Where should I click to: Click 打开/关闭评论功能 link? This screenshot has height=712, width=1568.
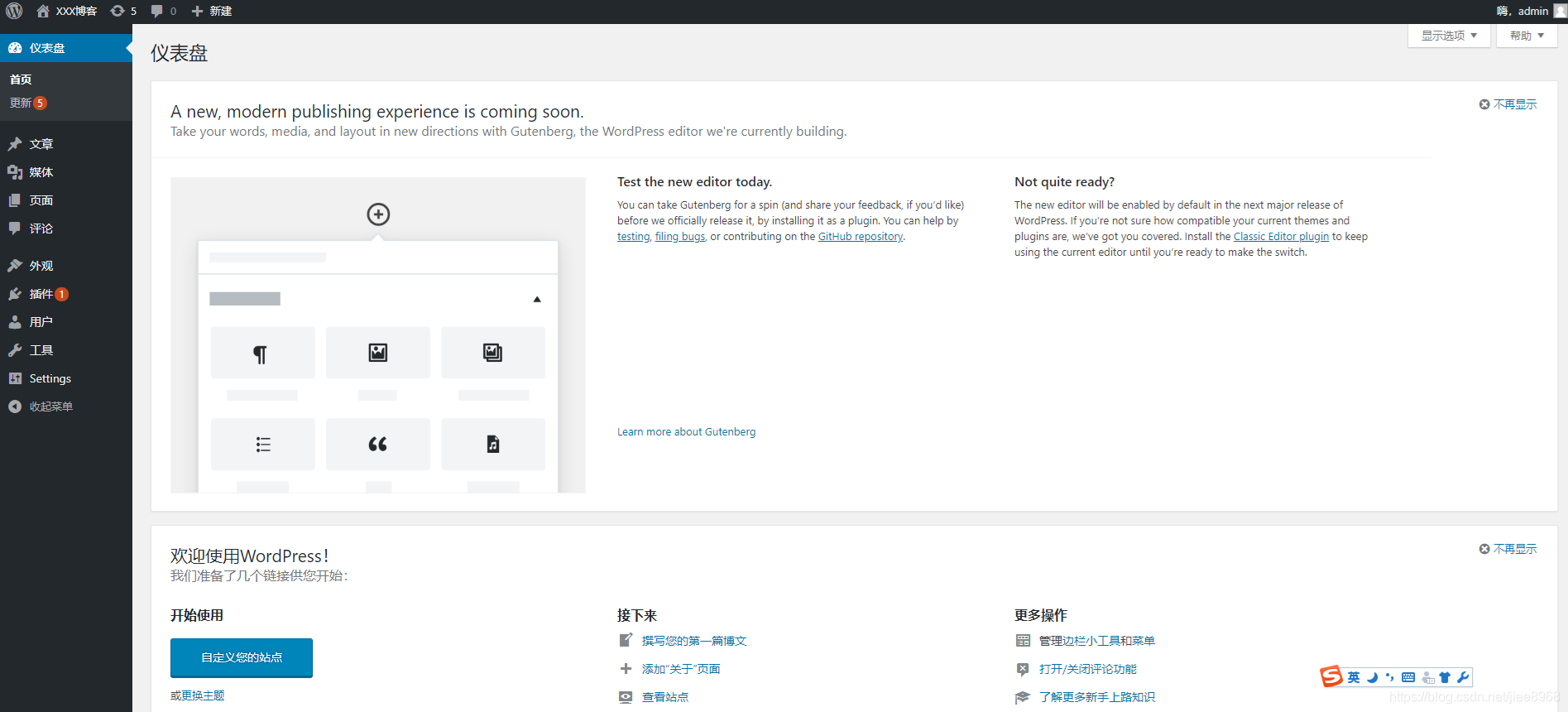pyautogui.click(x=1088, y=669)
